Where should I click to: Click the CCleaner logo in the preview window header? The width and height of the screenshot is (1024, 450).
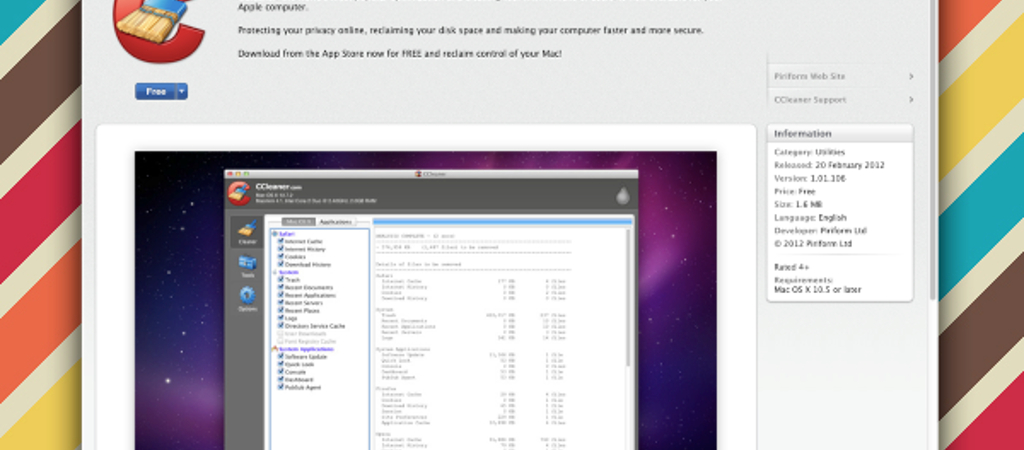click(x=239, y=193)
